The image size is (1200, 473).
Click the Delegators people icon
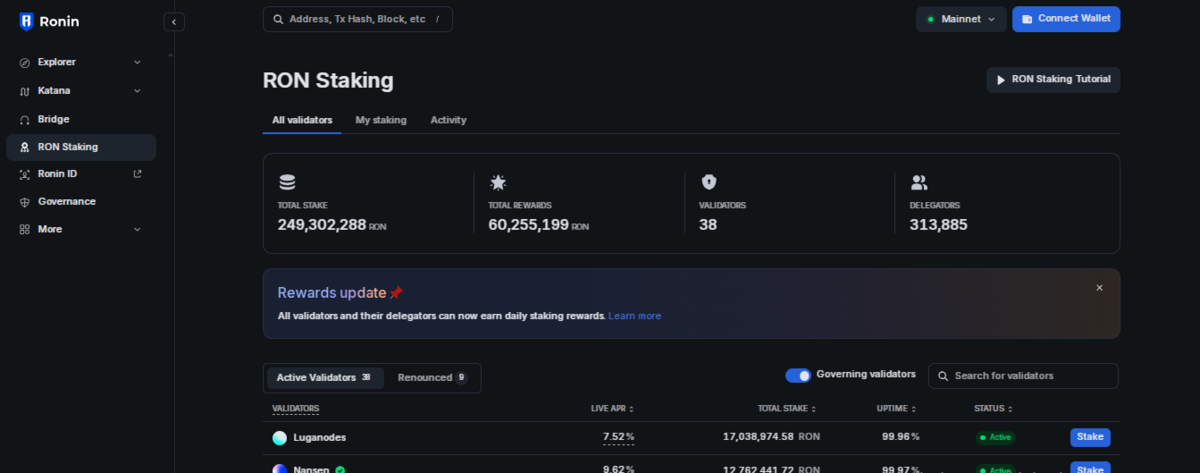coord(919,182)
